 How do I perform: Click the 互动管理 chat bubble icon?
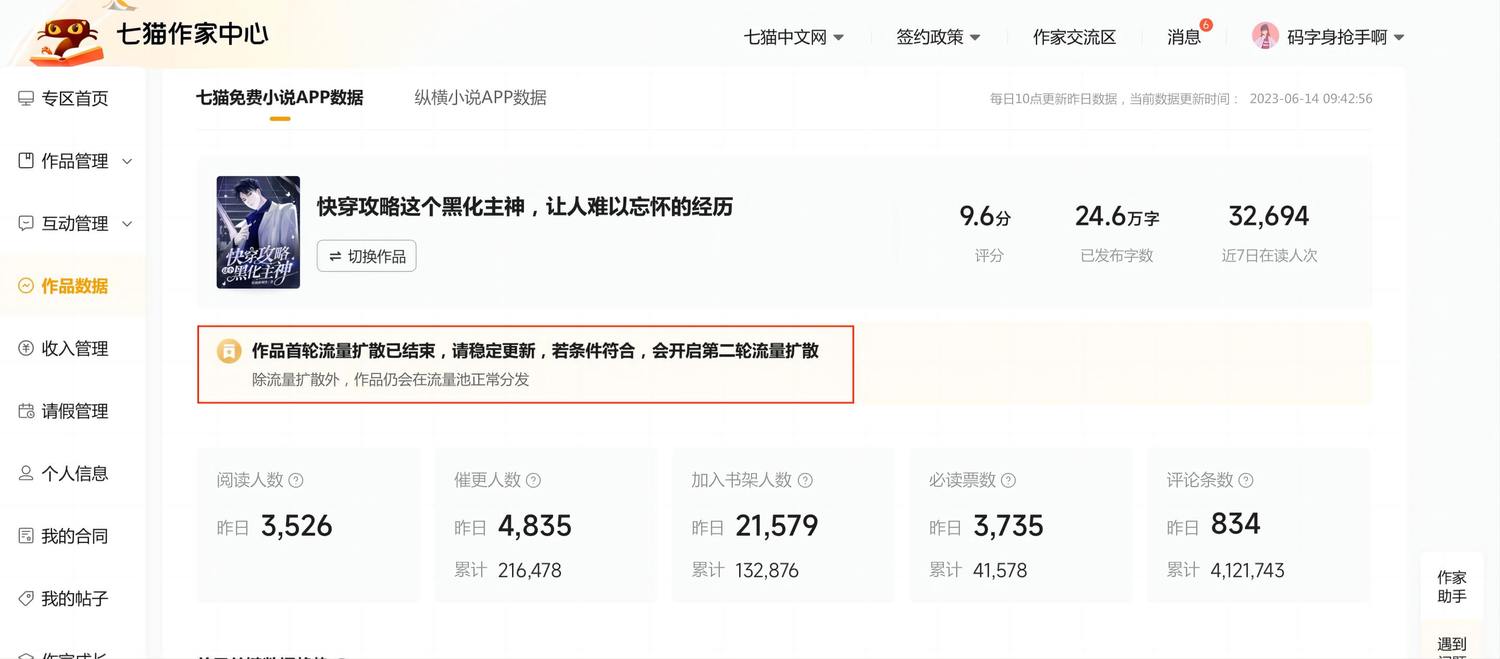[26, 223]
